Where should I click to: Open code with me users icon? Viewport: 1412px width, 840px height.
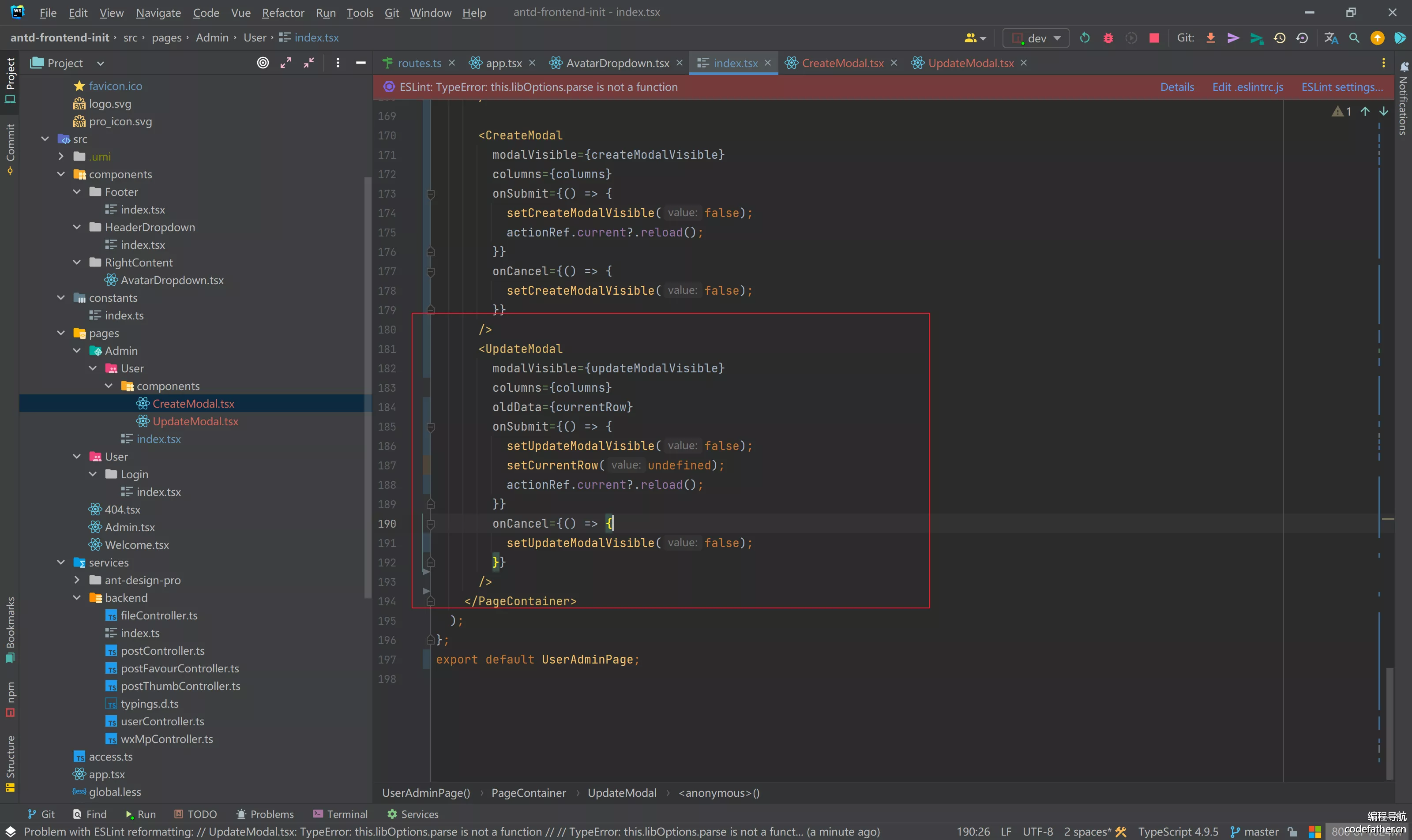point(975,38)
